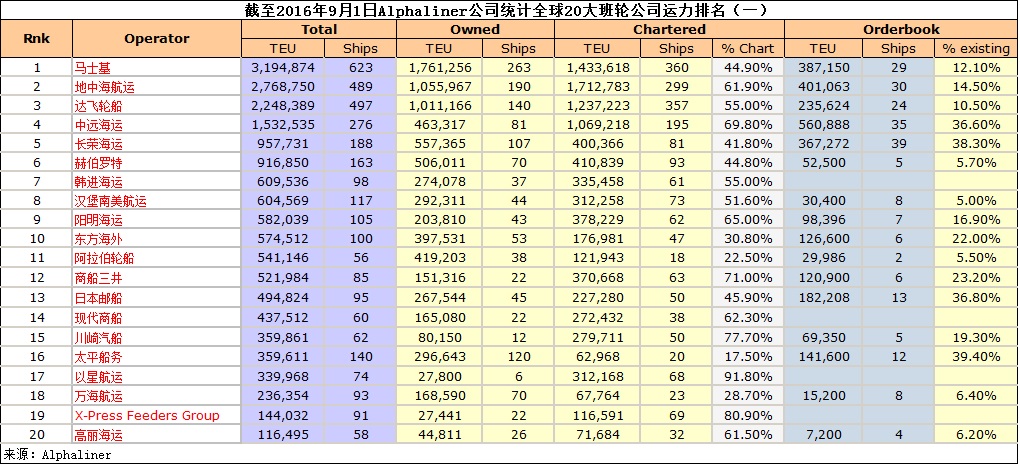The width and height of the screenshot is (1020, 466).
Task: Select the Chartered group header
Action: point(669,30)
